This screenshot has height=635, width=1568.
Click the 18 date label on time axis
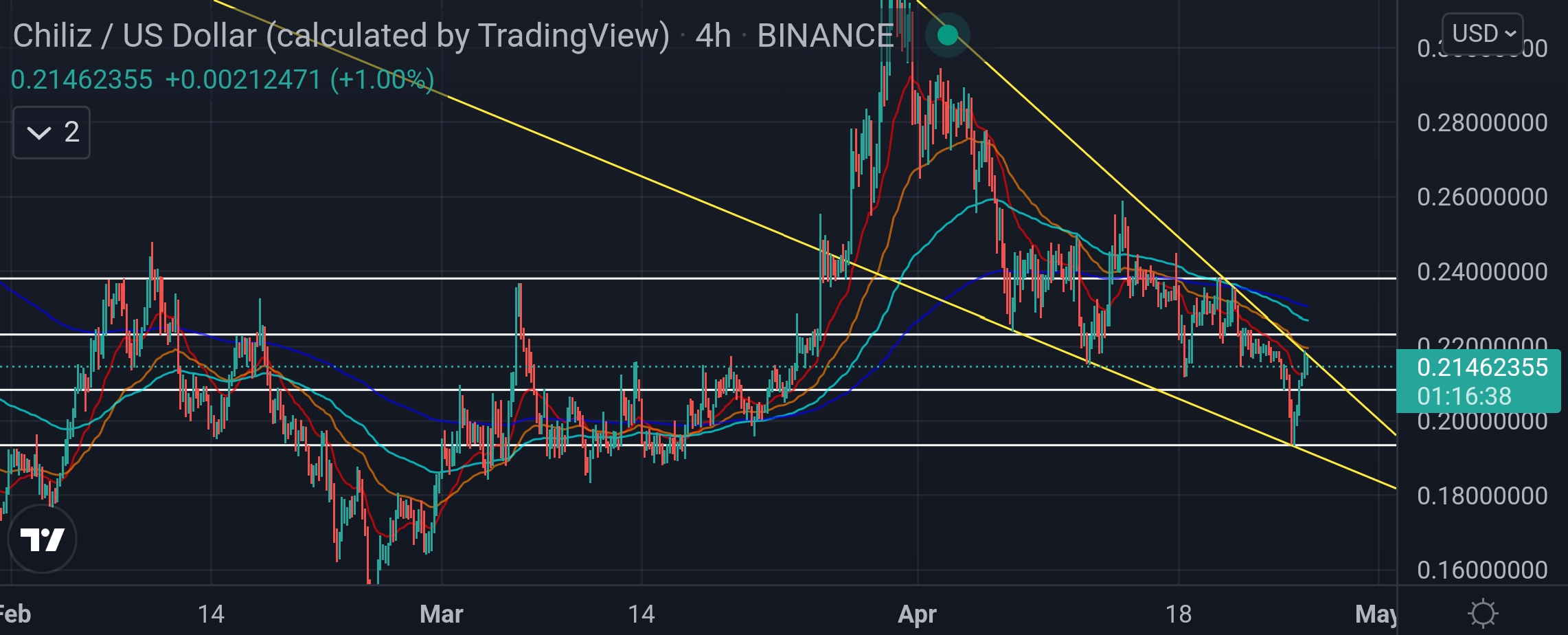[x=1179, y=614]
